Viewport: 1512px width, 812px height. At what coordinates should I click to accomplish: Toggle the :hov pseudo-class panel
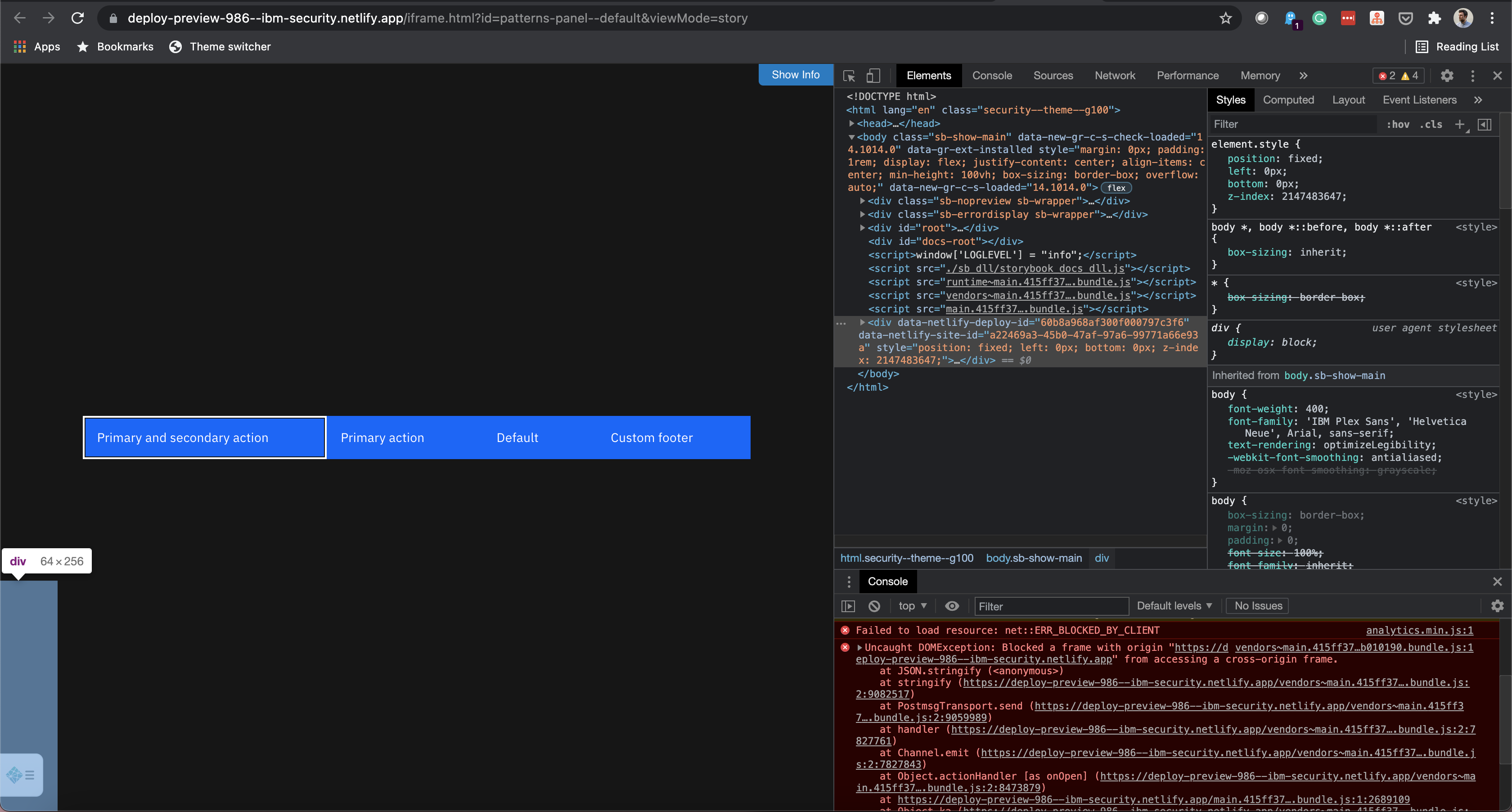click(x=1398, y=124)
